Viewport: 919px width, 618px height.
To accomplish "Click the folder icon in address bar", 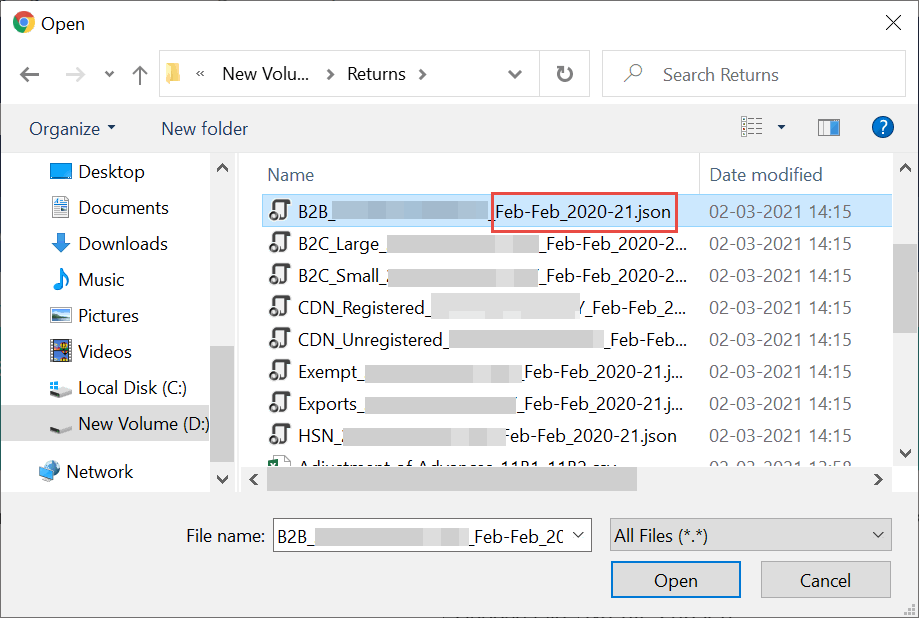I will click(x=173, y=74).
